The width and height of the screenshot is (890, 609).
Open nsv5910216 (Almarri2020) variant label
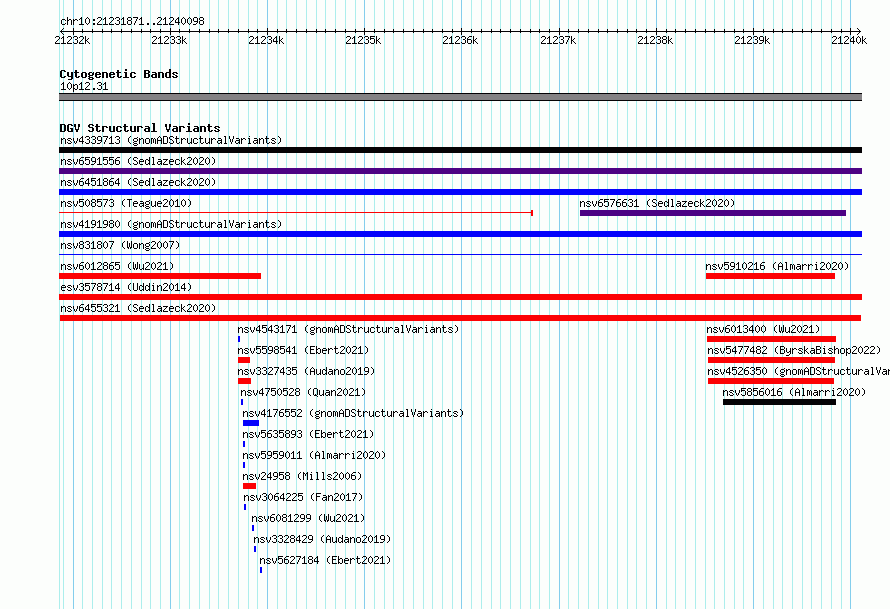[x=777, y=266]
